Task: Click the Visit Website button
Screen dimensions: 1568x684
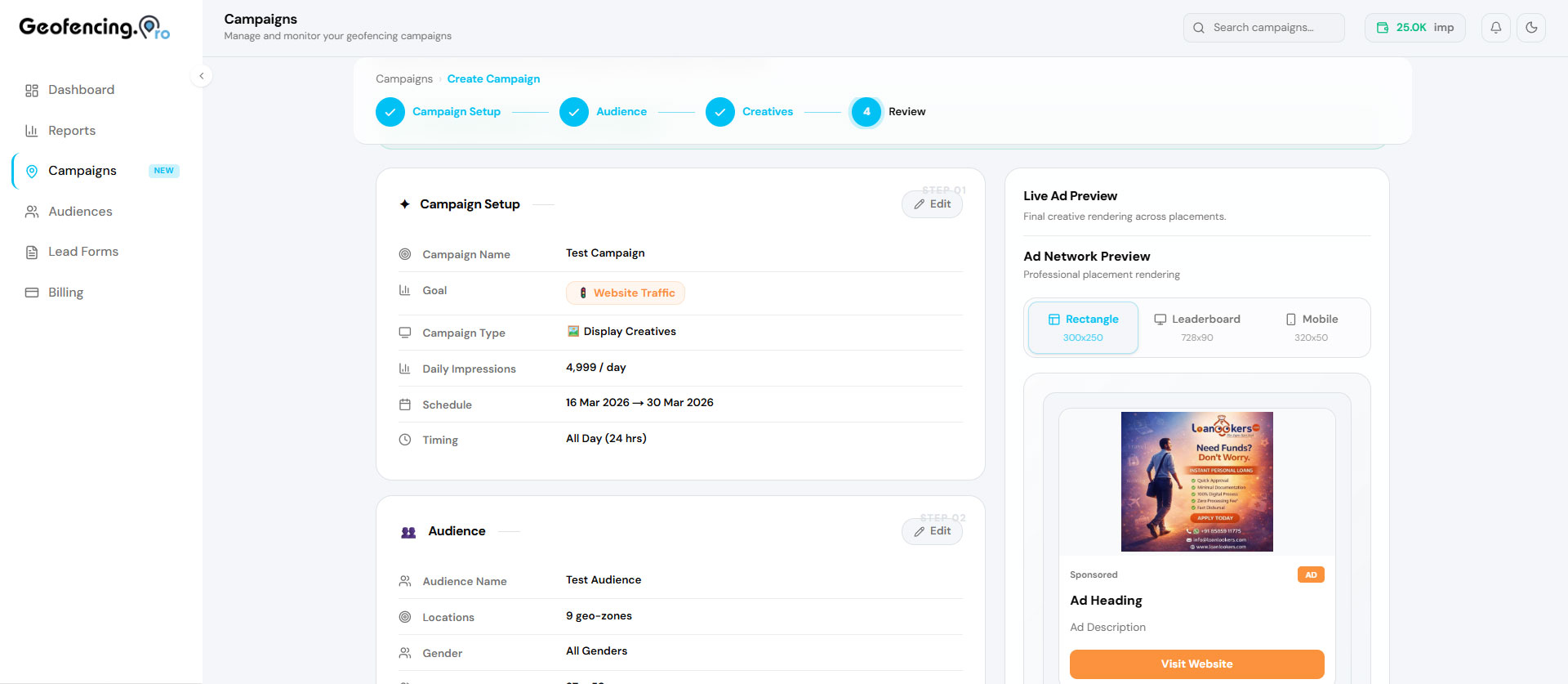Action: (1197, 664)
